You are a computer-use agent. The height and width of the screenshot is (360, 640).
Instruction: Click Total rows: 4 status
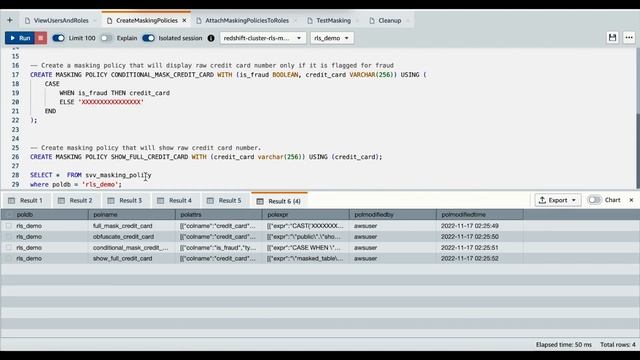618,344
